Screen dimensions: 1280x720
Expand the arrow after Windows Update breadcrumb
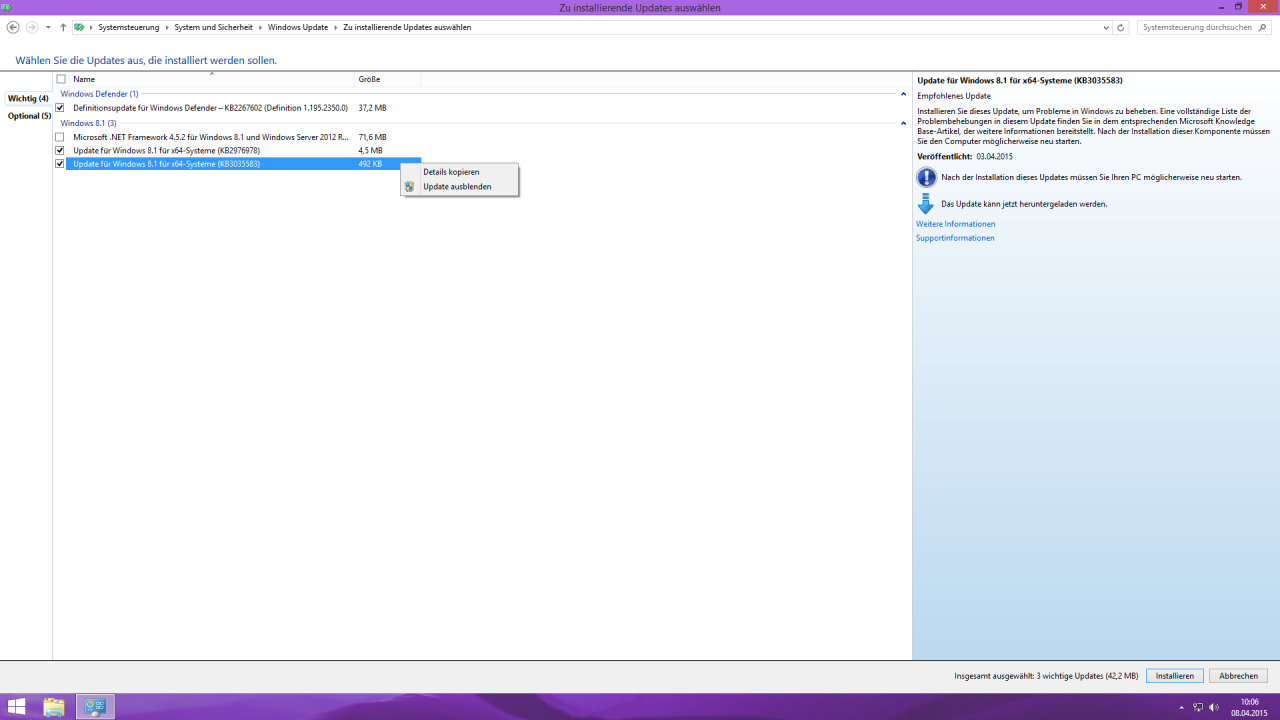tap(336, 27)
